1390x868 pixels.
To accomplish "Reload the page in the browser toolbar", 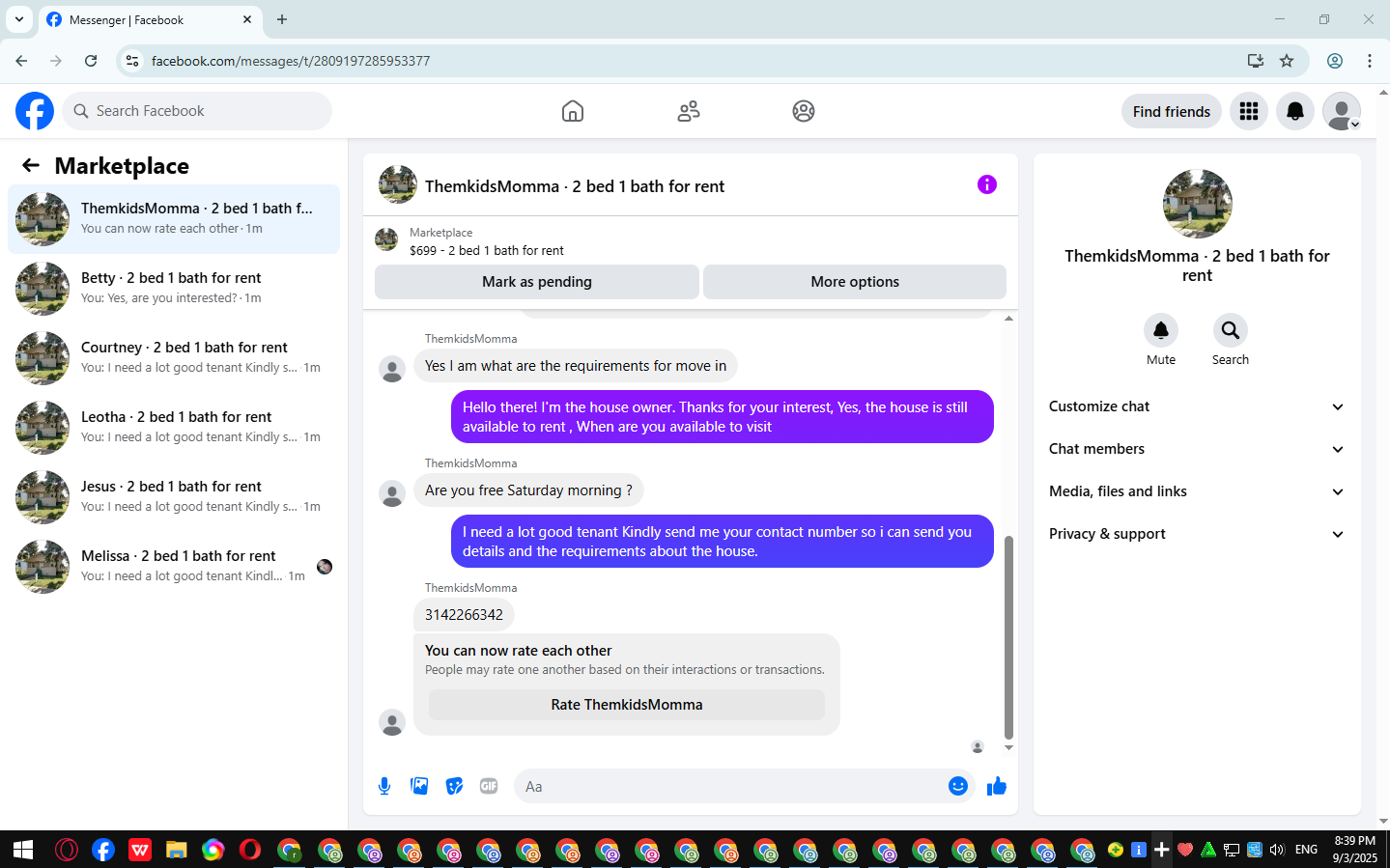I will coord(91,61).
